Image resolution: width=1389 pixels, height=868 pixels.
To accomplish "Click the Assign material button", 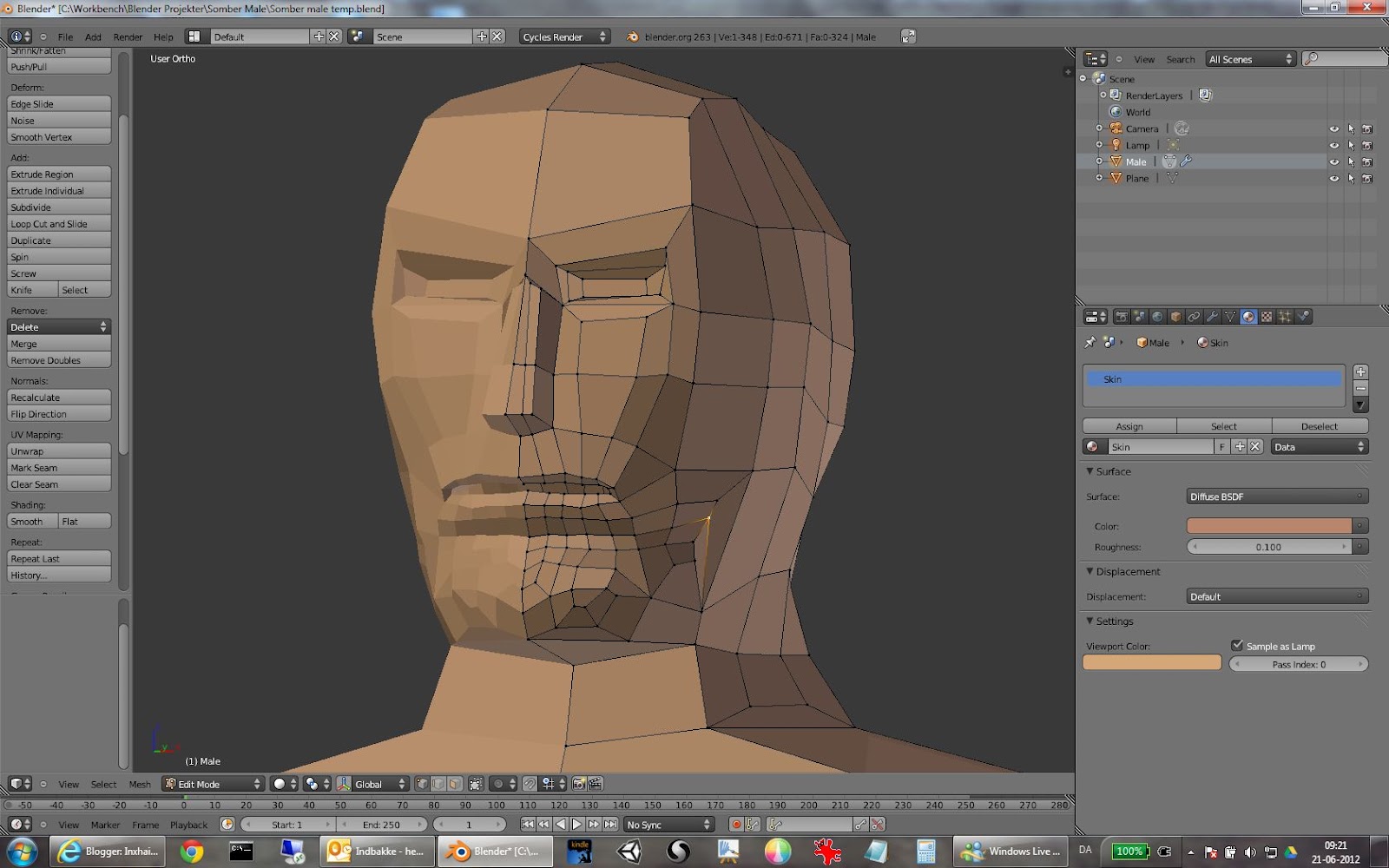I will tap(1129, 426).
